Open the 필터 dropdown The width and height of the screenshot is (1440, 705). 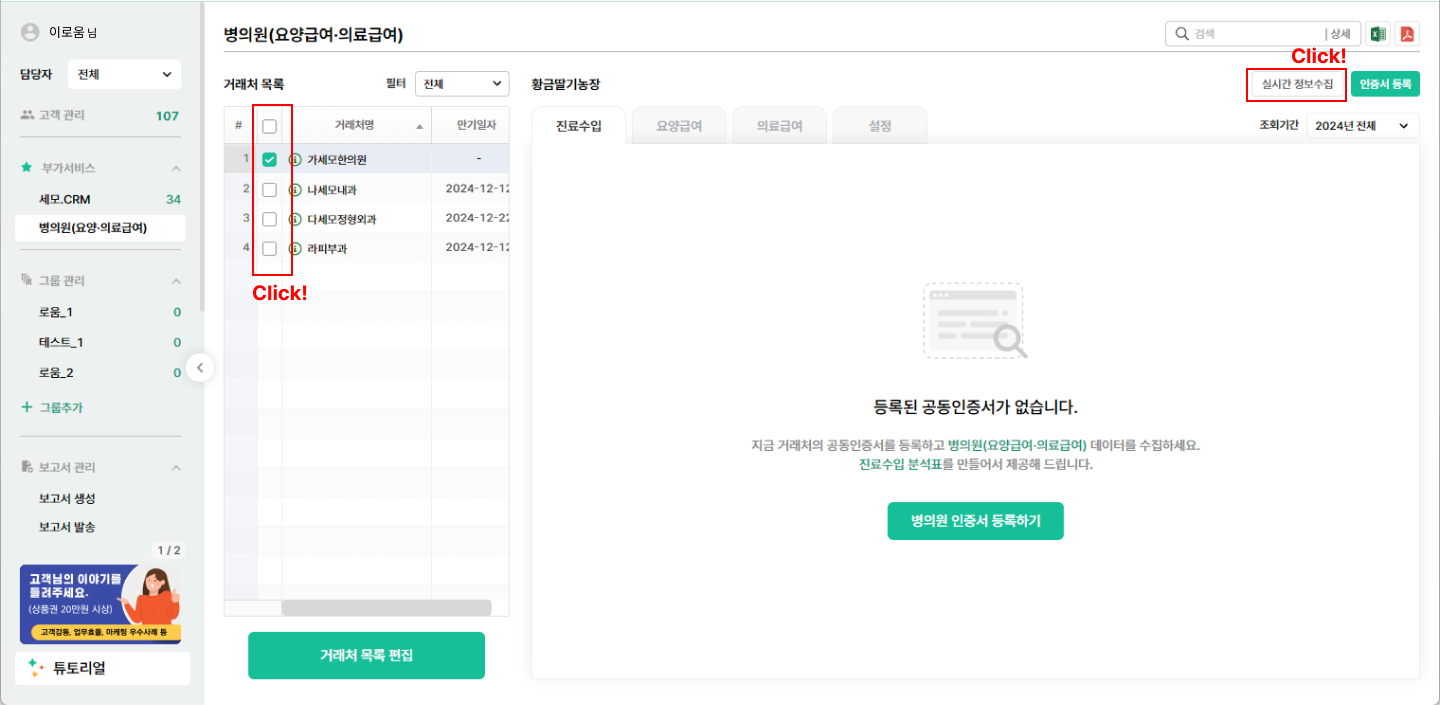tap(461, 84)
